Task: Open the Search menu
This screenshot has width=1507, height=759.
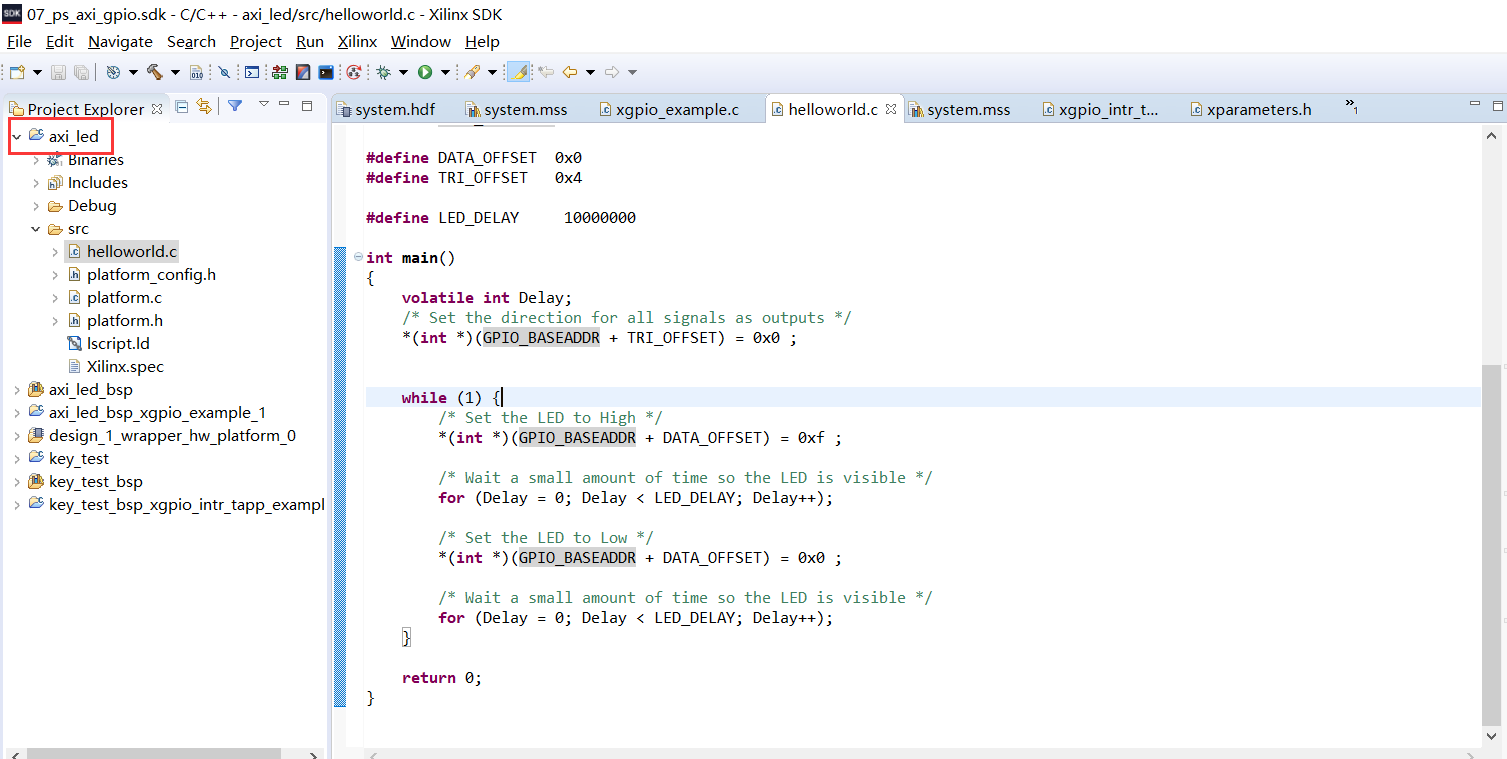Action: point(191,41)
